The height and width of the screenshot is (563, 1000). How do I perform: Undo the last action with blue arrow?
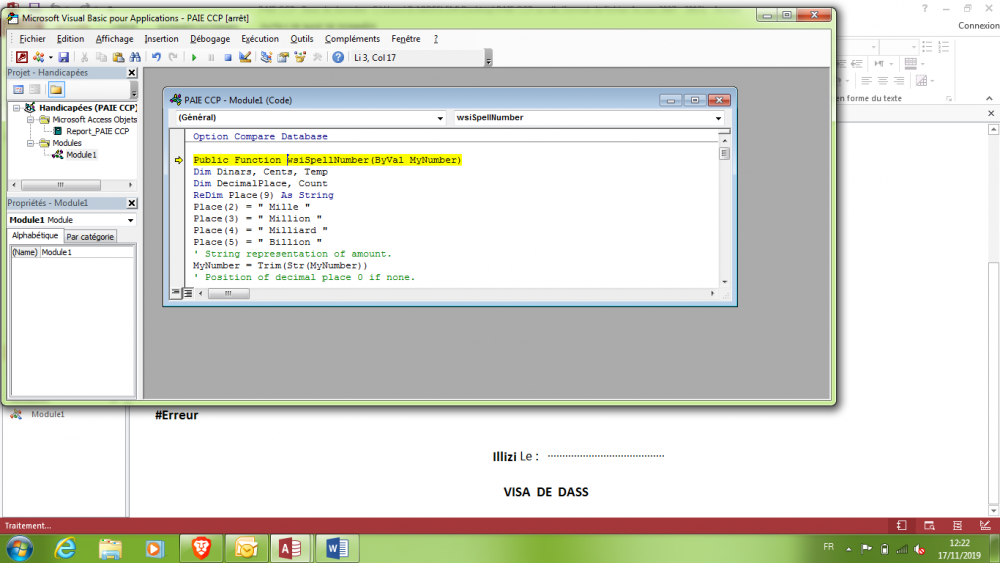click(156, 57)
